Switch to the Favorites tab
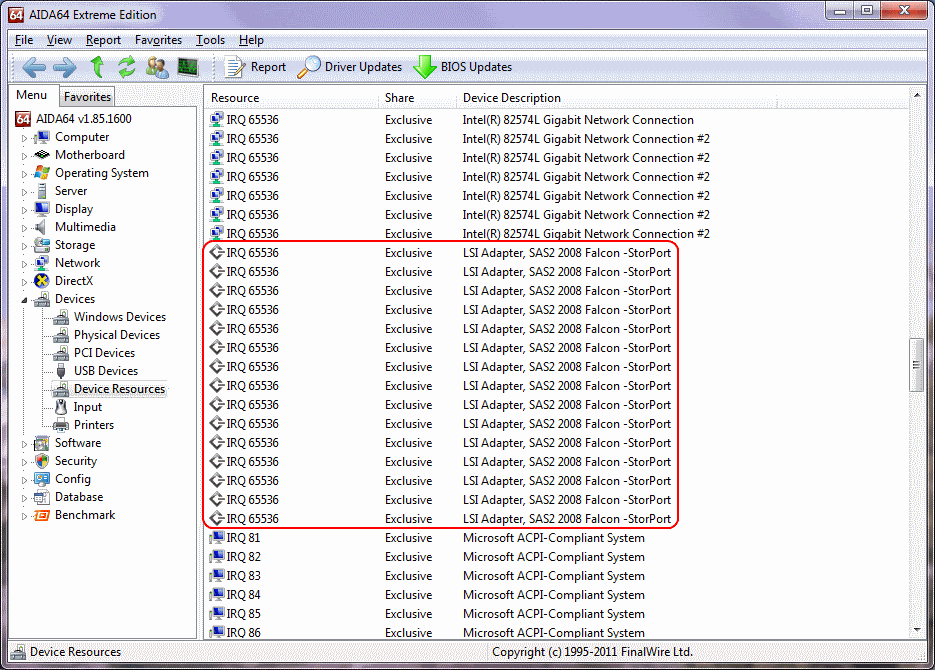Image resolution: width=935 pixels, height=670 pixels. [x=87, y=97]
